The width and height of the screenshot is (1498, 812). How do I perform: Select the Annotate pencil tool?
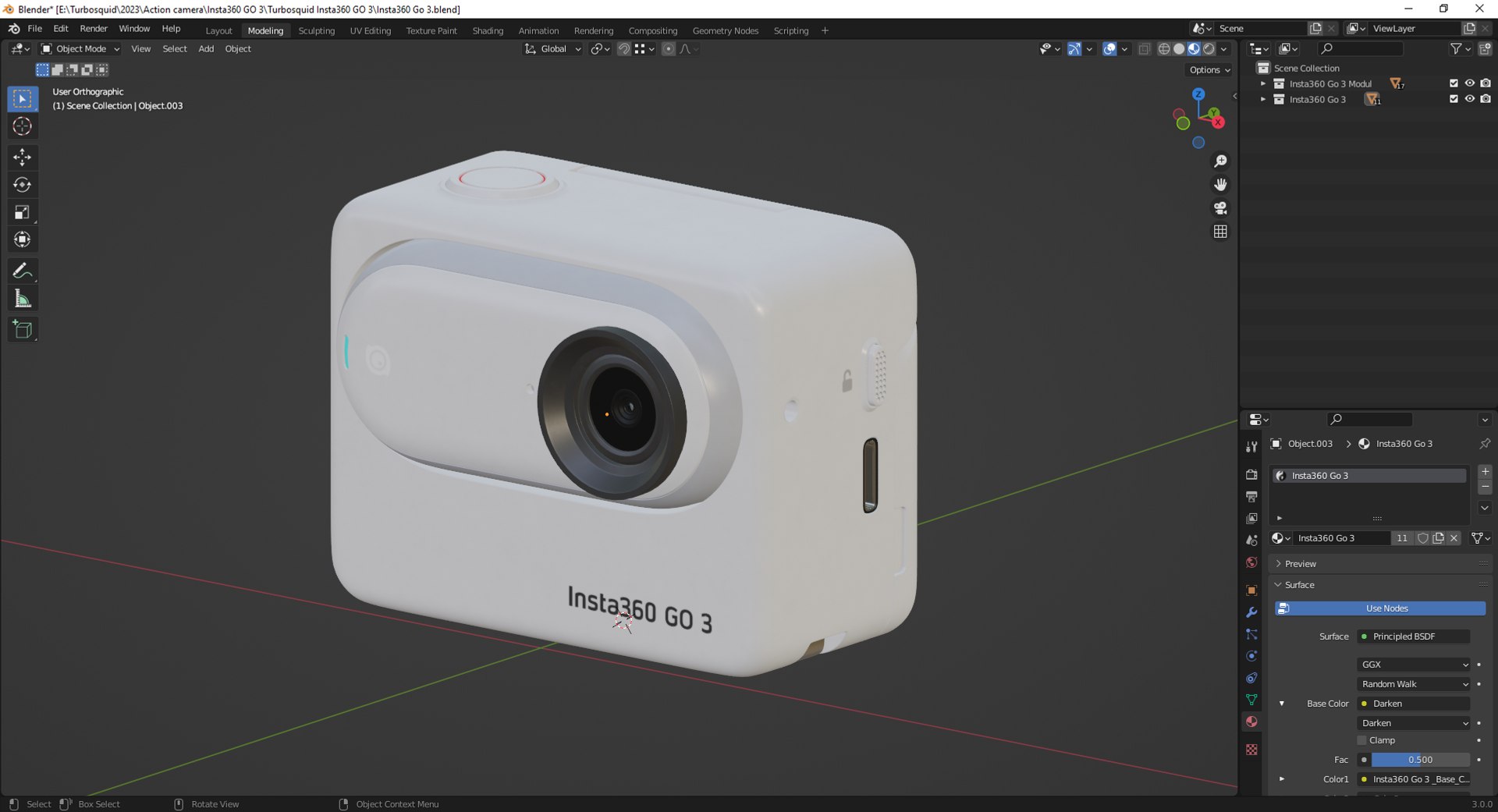pos(23,271)
